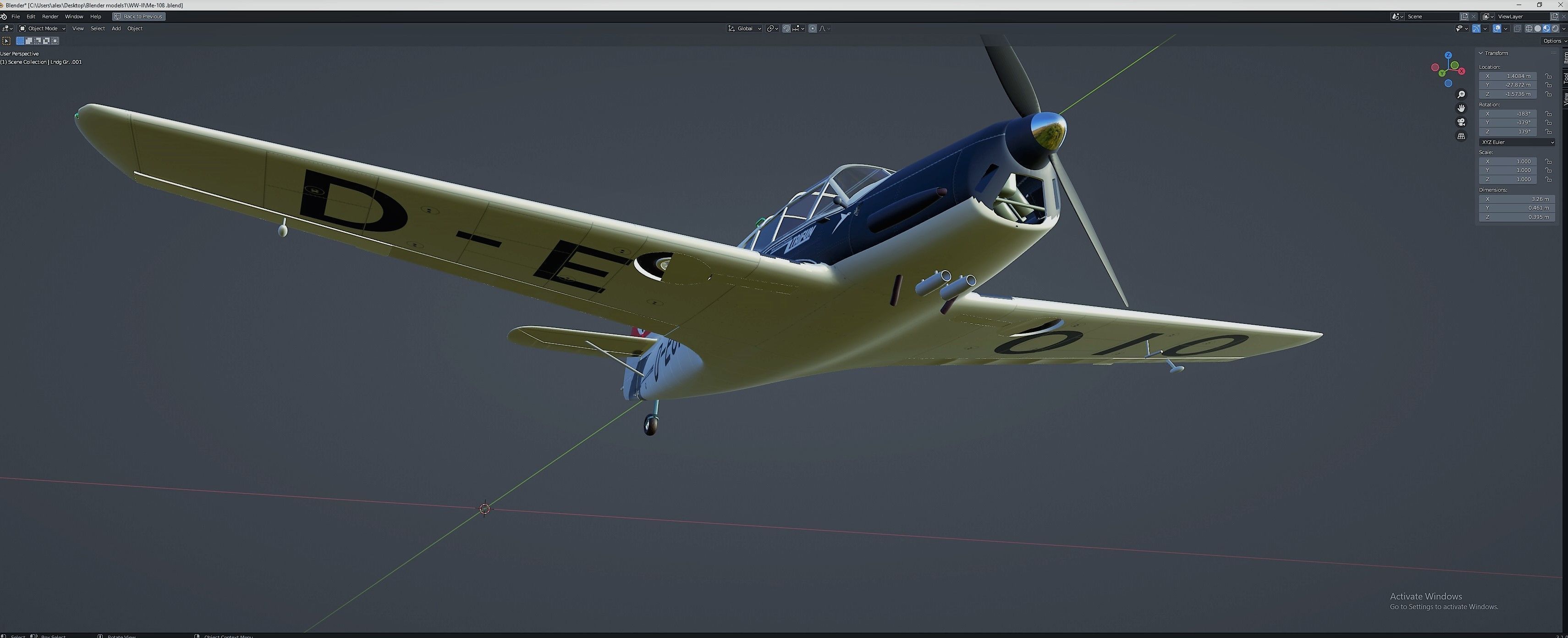Image resolution: width=1568 pixels, height=638 pixels.
Task: Open the Edit menu
Action: pyautogui.click(x=30, y=17)
